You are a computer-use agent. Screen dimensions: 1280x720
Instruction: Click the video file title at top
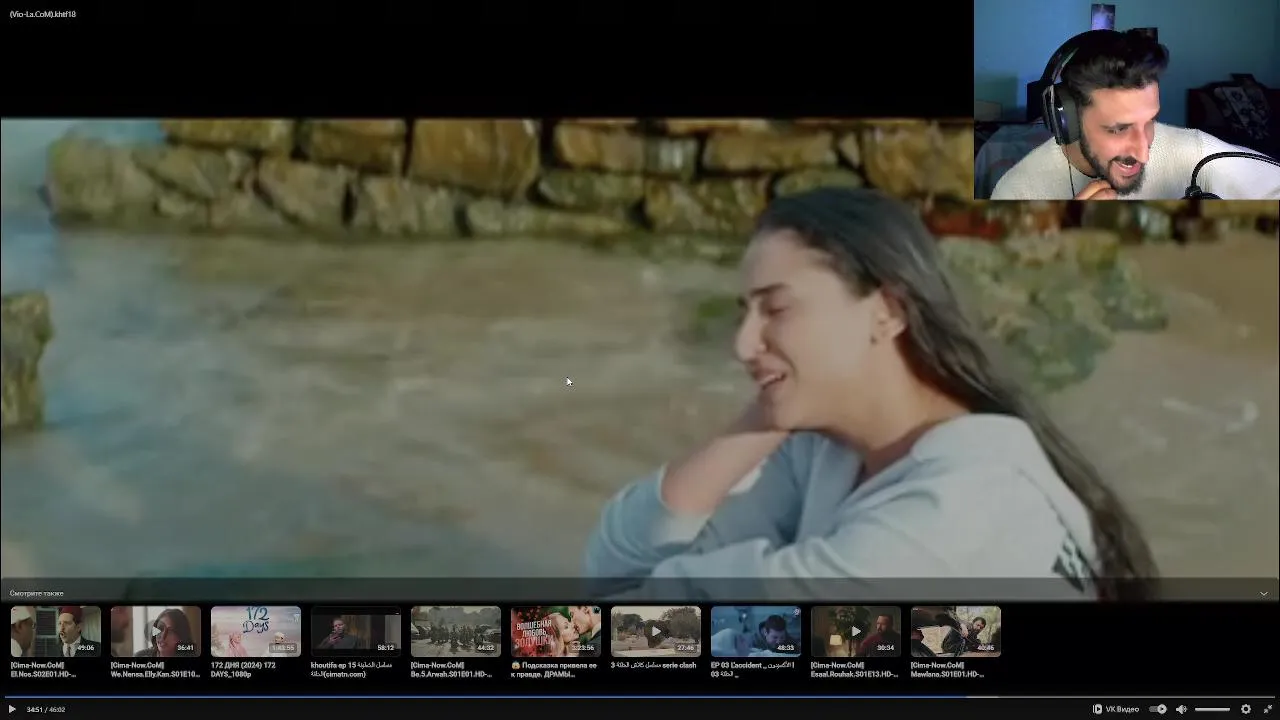pos(43,14)
